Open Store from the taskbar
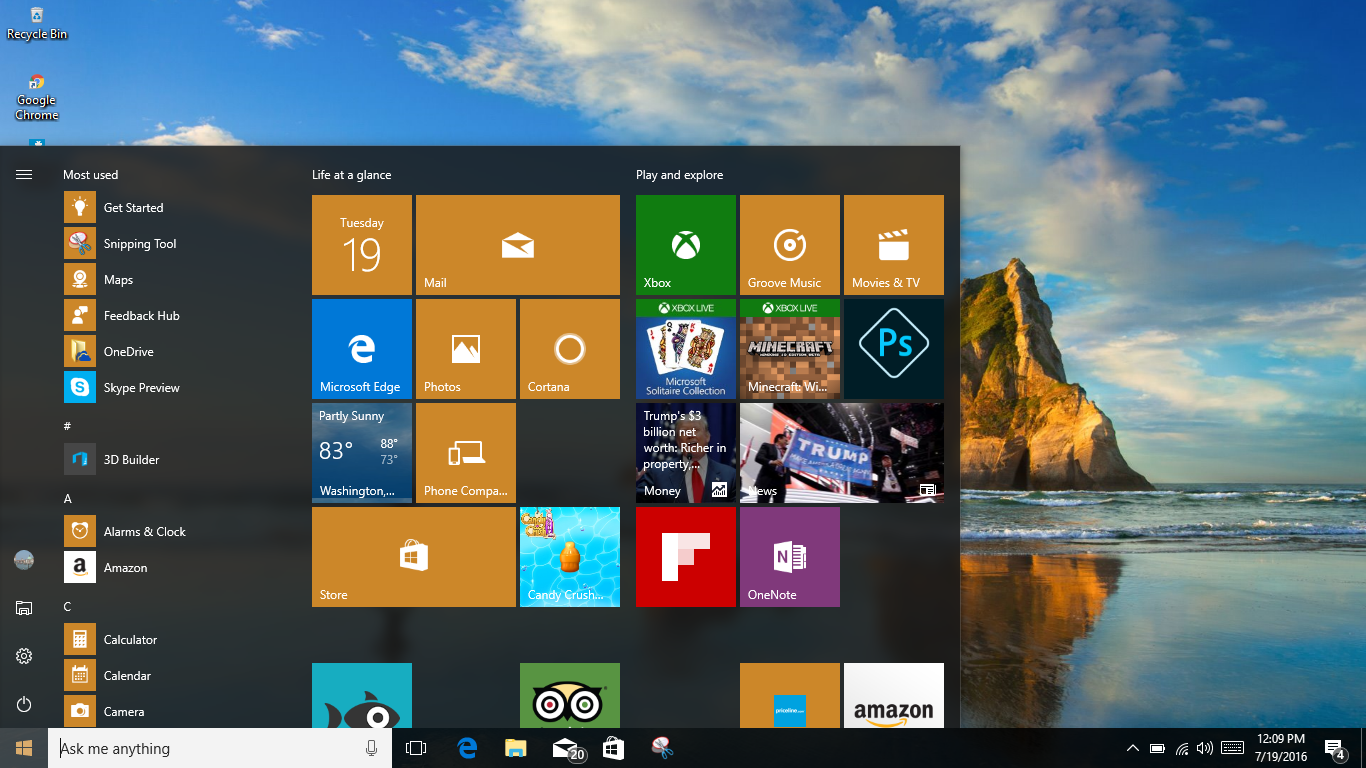 614,748
